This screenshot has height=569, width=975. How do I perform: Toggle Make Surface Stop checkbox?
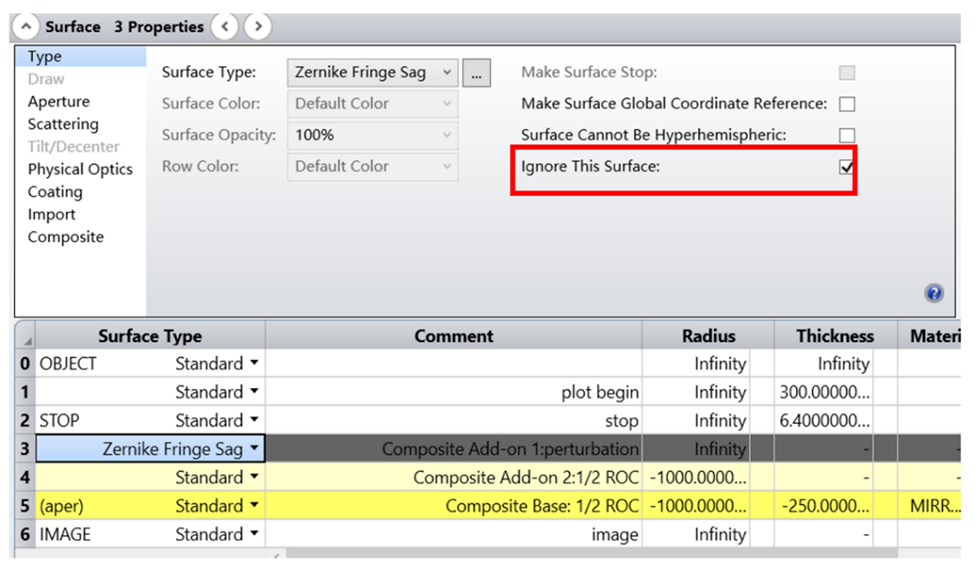[847, 73]
